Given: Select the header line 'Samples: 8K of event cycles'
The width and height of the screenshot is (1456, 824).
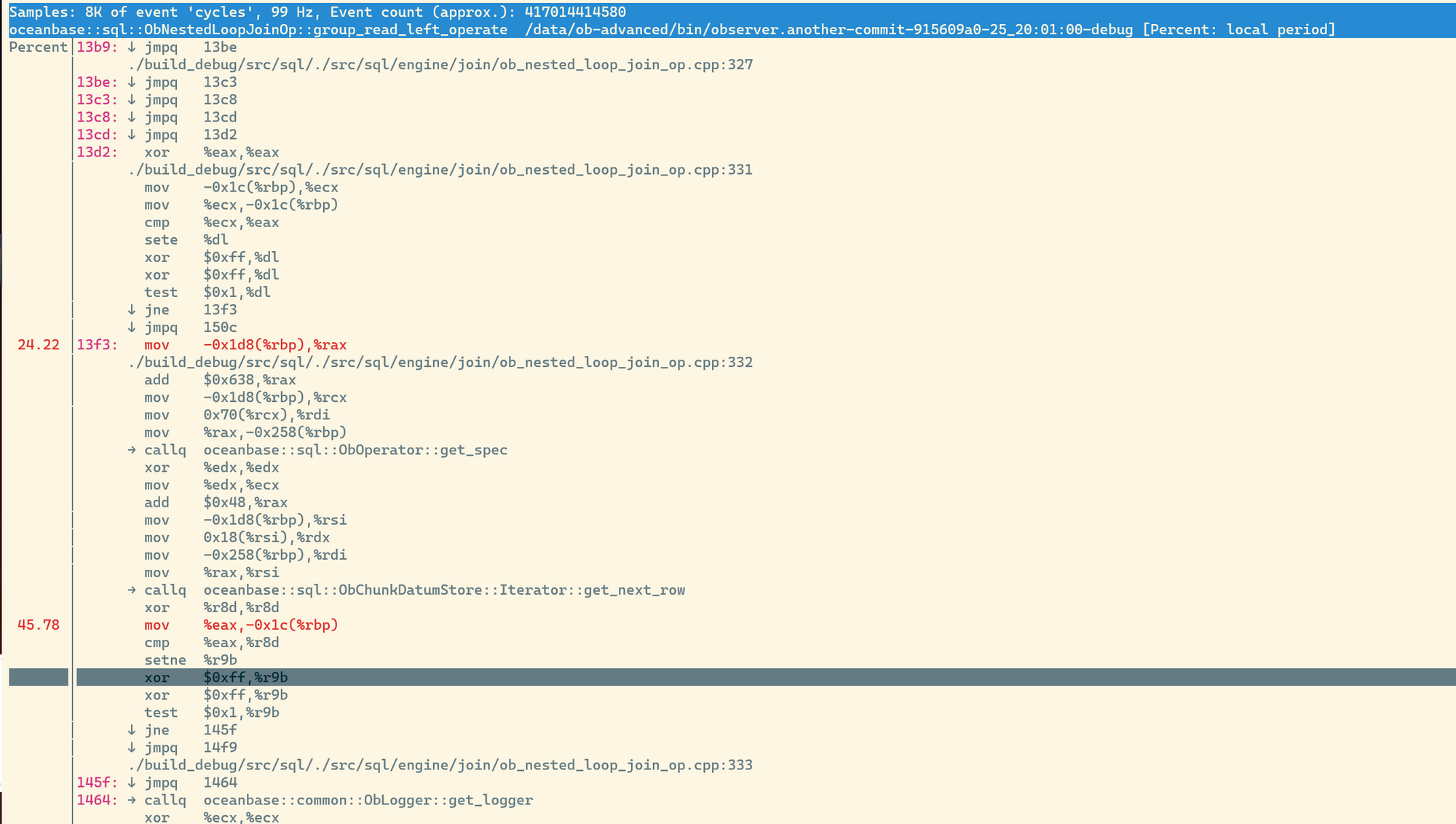Looking at the screenshot, I should point(317,12).
